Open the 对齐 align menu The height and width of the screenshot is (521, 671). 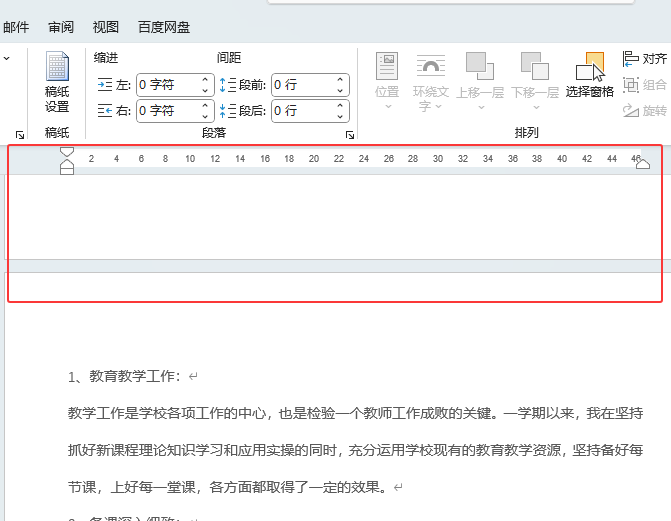coord(645,59)
